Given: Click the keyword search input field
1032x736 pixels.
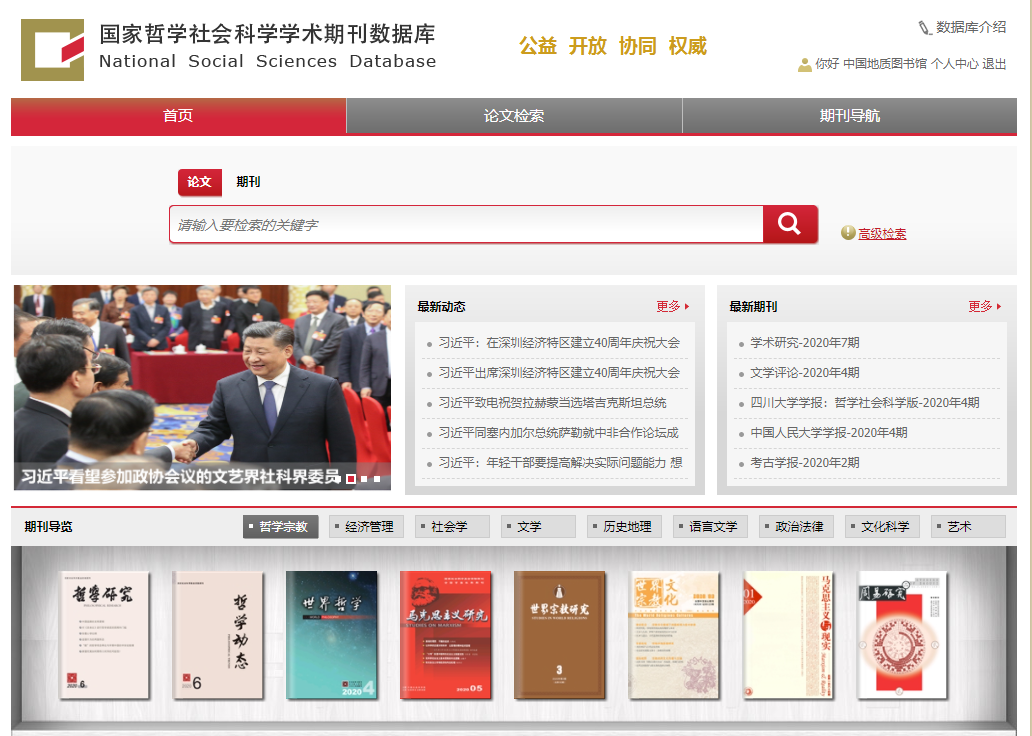Looking at the screenshot, I should tap(465, 225).
